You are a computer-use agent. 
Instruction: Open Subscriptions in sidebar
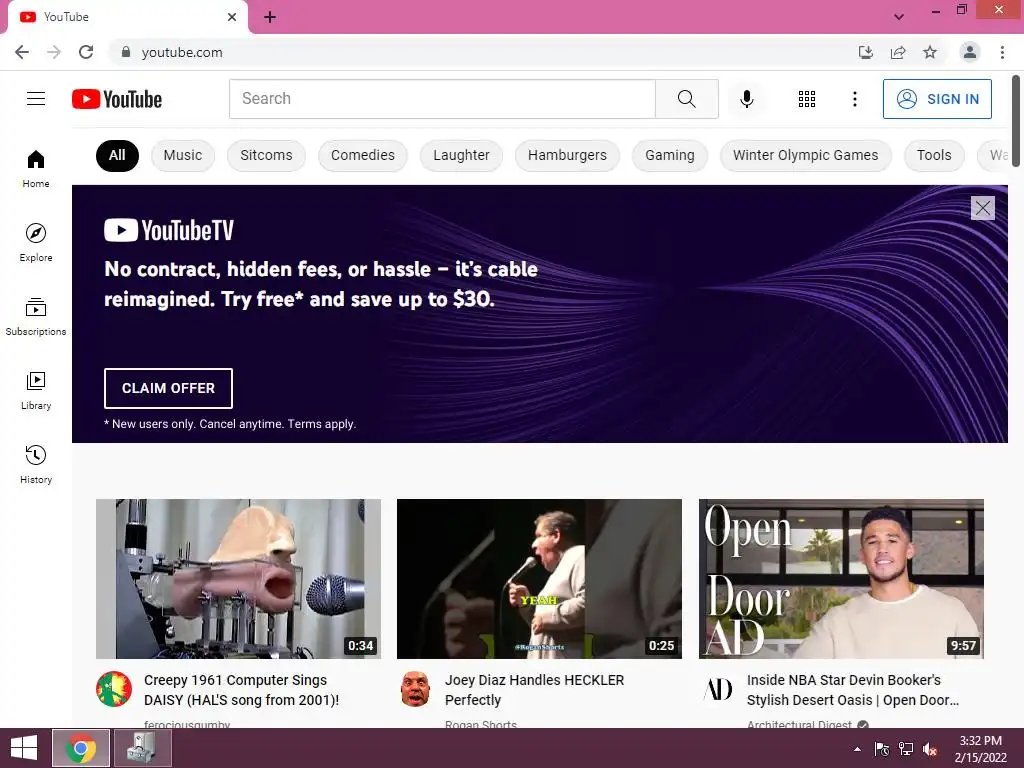point(36,317)
